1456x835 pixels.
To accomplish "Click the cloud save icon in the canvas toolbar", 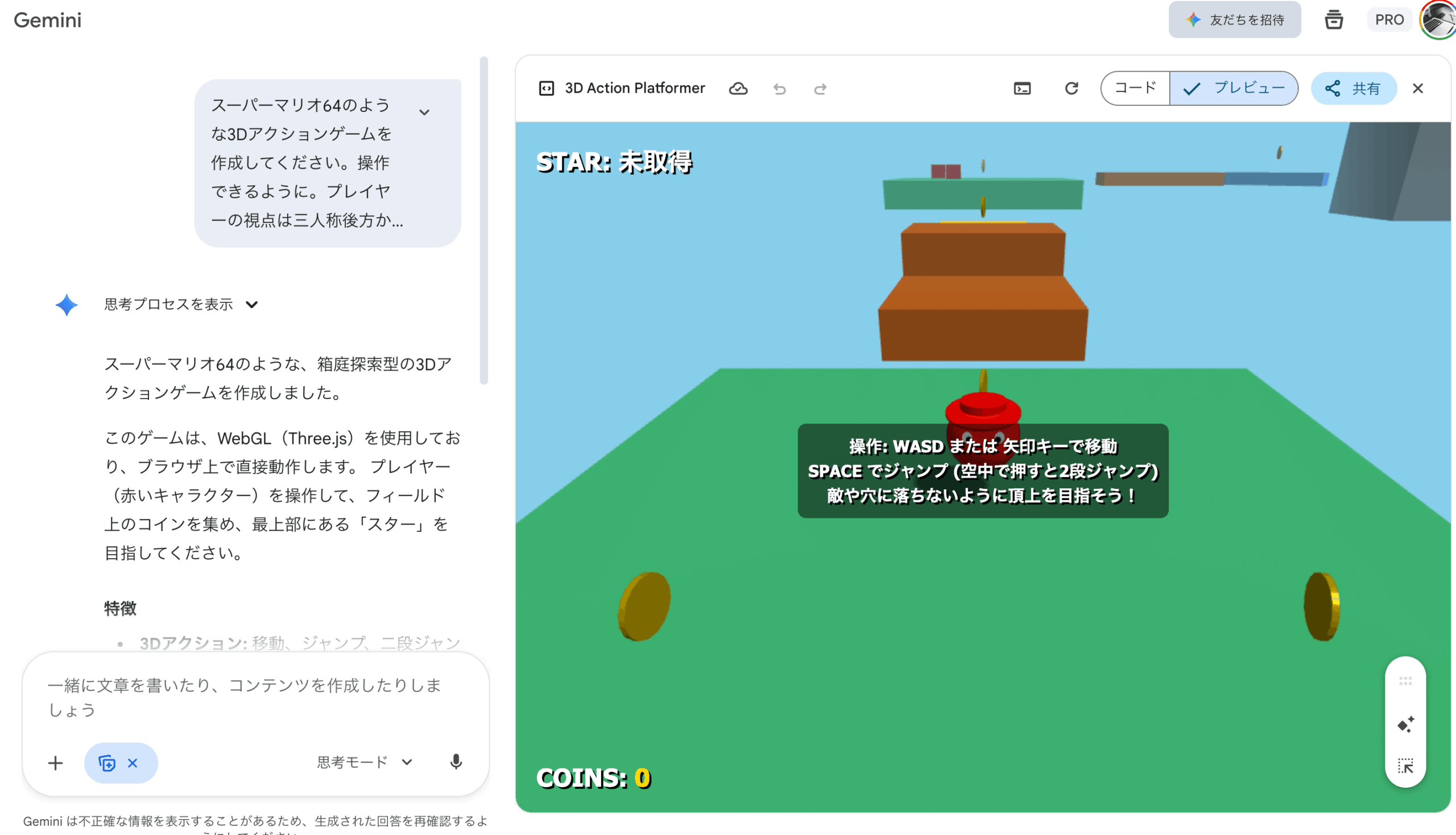I will 738,88.
